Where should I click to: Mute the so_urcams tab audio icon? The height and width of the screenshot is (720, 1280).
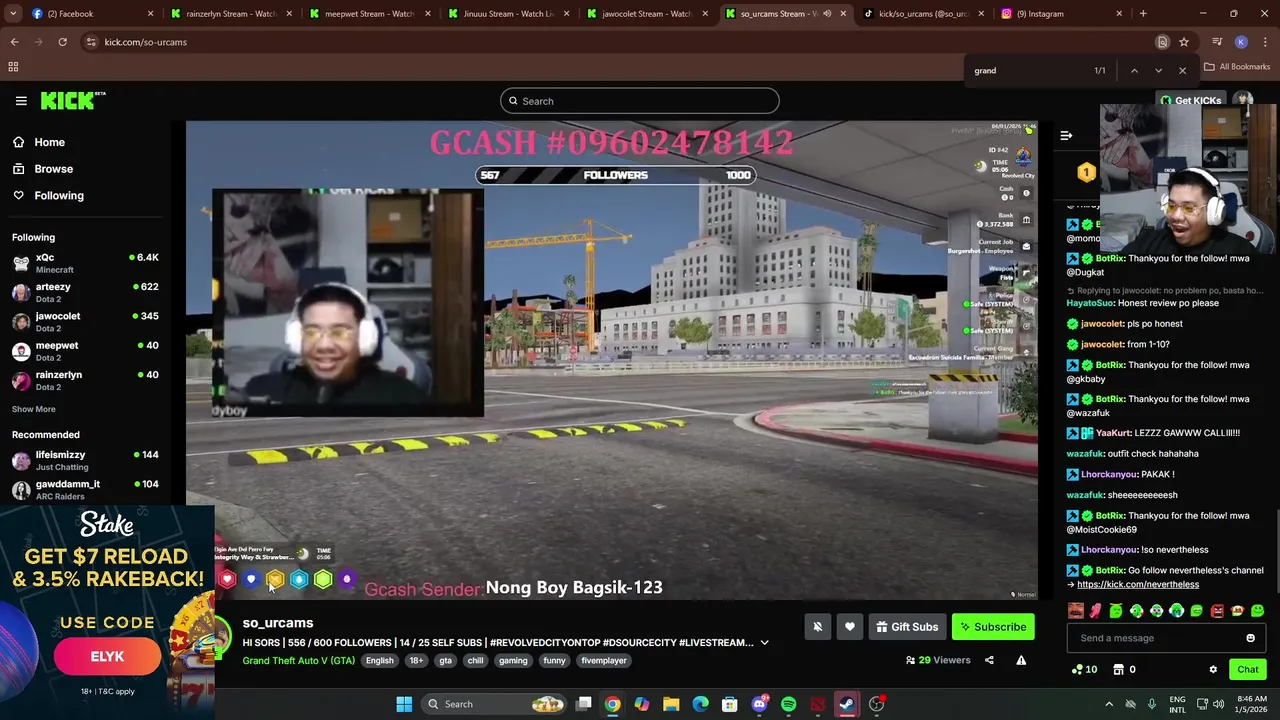826,14
